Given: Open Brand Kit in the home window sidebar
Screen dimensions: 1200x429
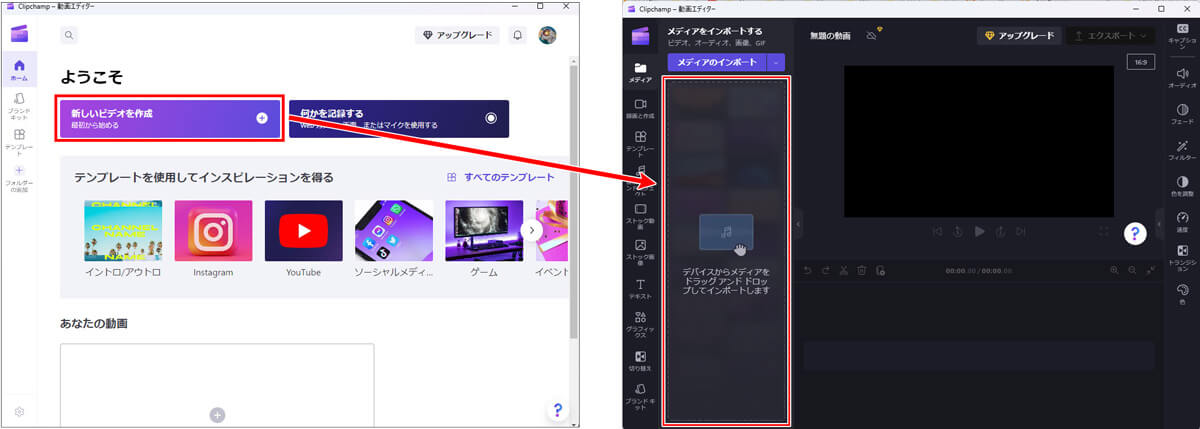Looking at the screenshot, I should click(19, 104).
